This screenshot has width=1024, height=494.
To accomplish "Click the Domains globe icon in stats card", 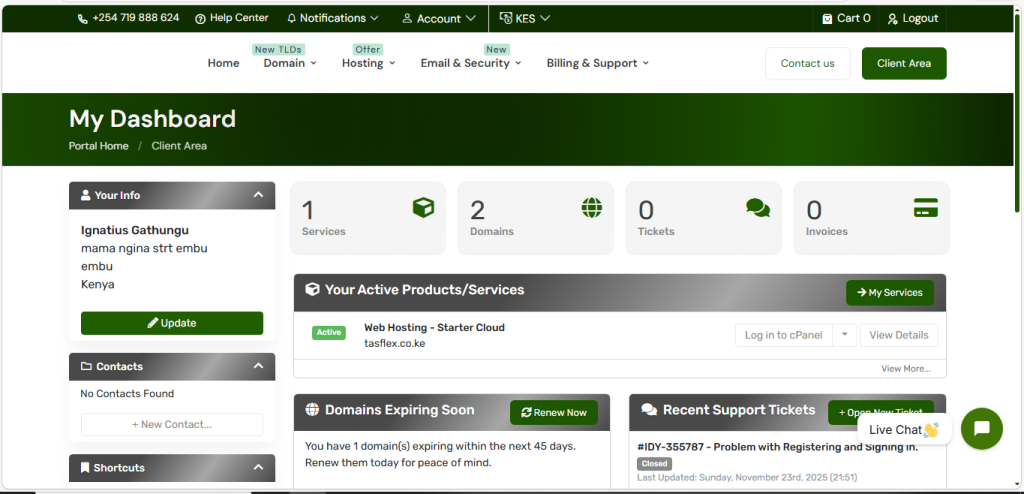I will pyautogui.click(x=592, y=208).
